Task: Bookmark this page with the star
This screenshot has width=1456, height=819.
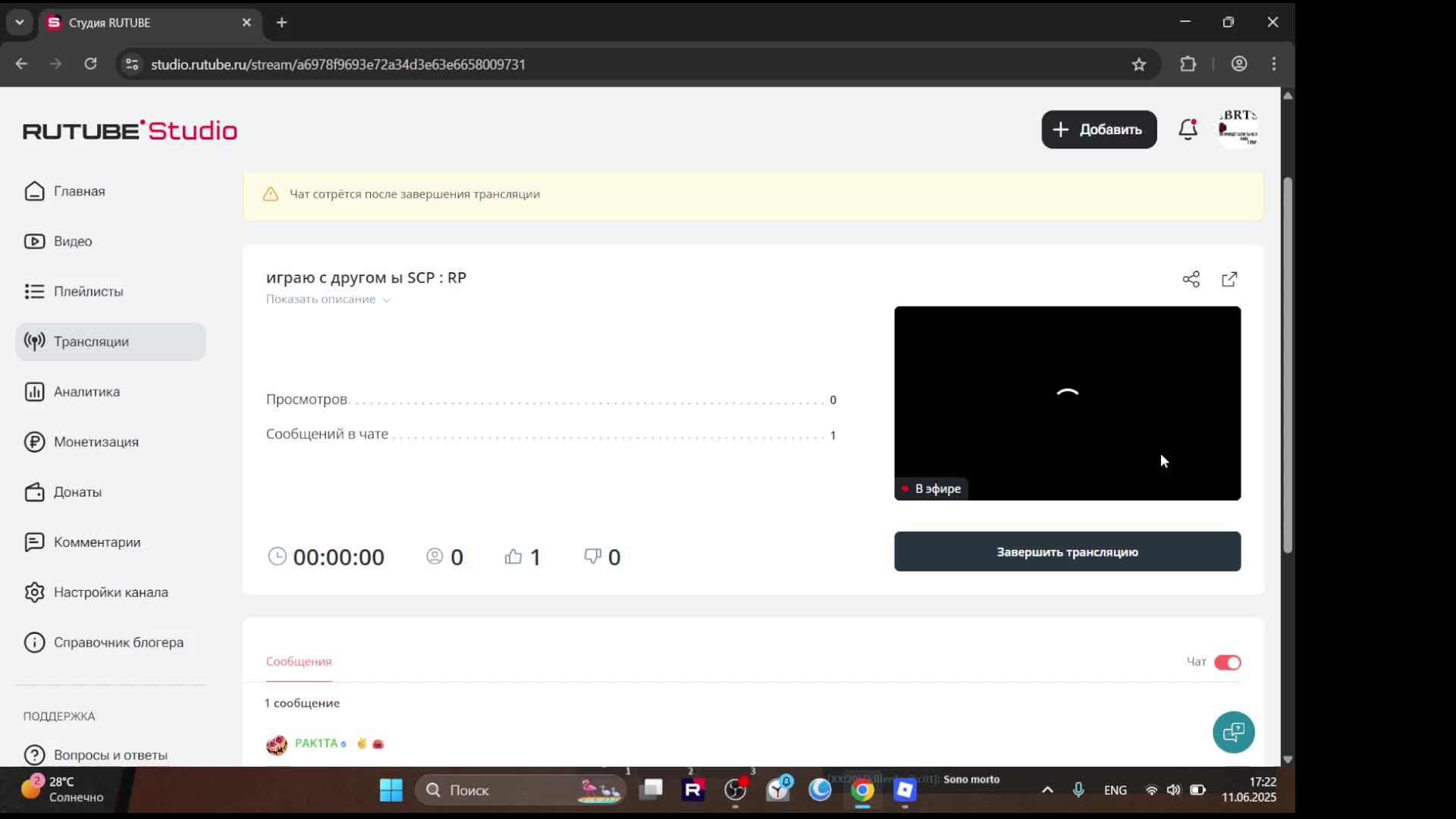Action: [x=1139, y=64]
